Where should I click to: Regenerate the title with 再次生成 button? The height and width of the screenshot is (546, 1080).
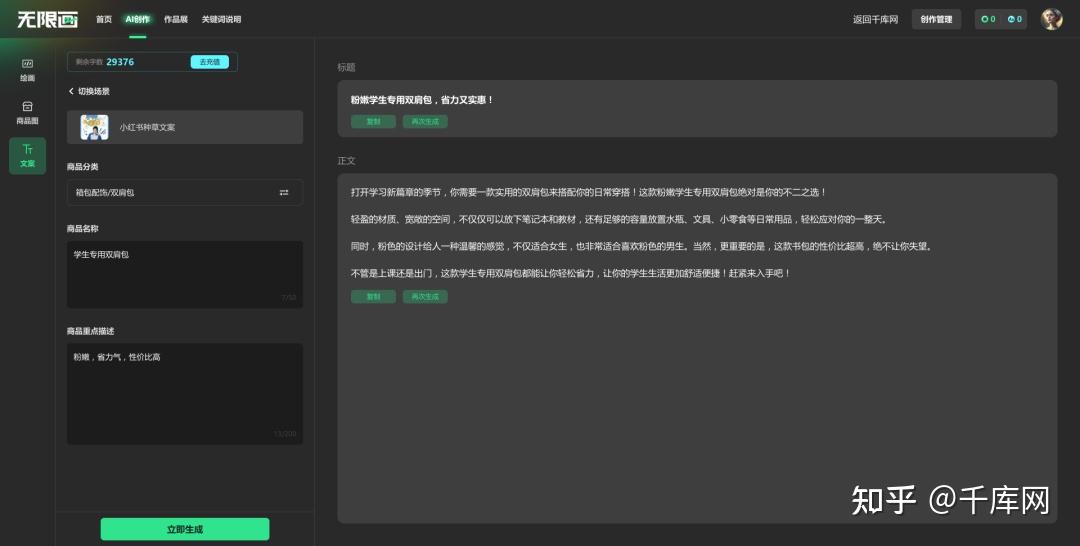[425, 121]
